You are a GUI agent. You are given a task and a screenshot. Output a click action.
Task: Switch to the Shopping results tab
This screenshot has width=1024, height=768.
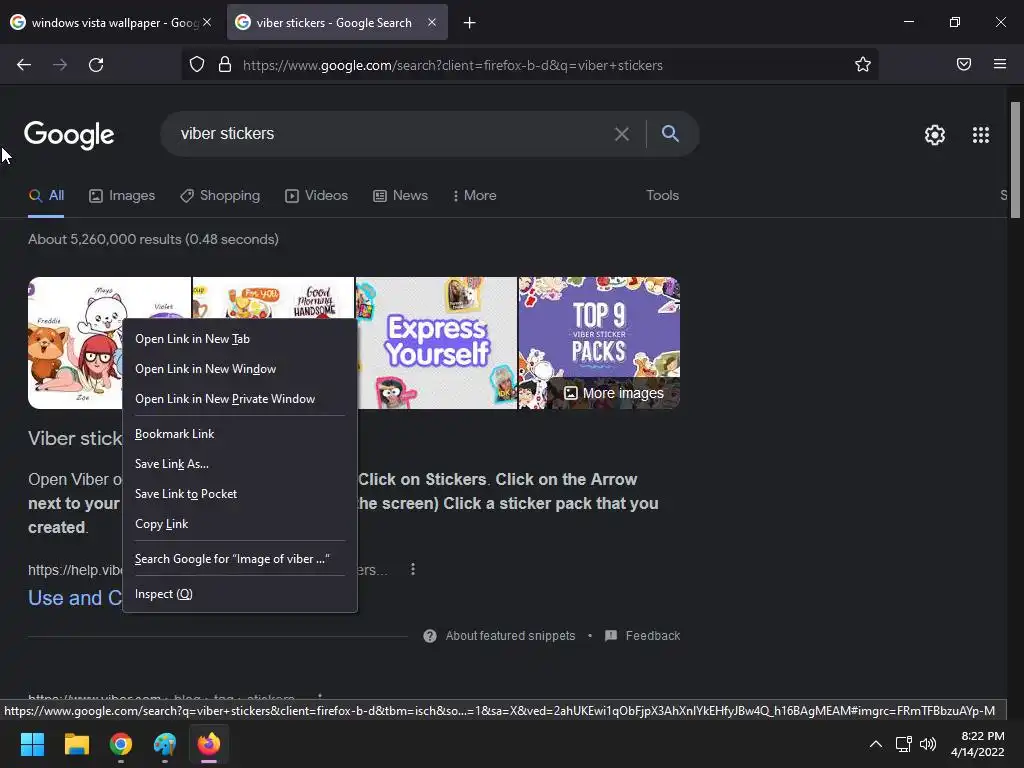220,195
